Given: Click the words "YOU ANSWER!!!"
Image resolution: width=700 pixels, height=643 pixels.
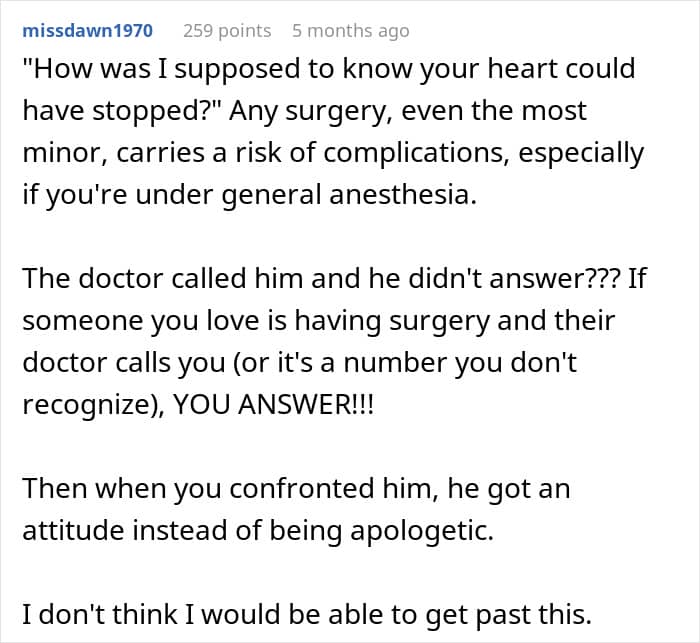Looking at the screenshot, I should coord(273,405).
